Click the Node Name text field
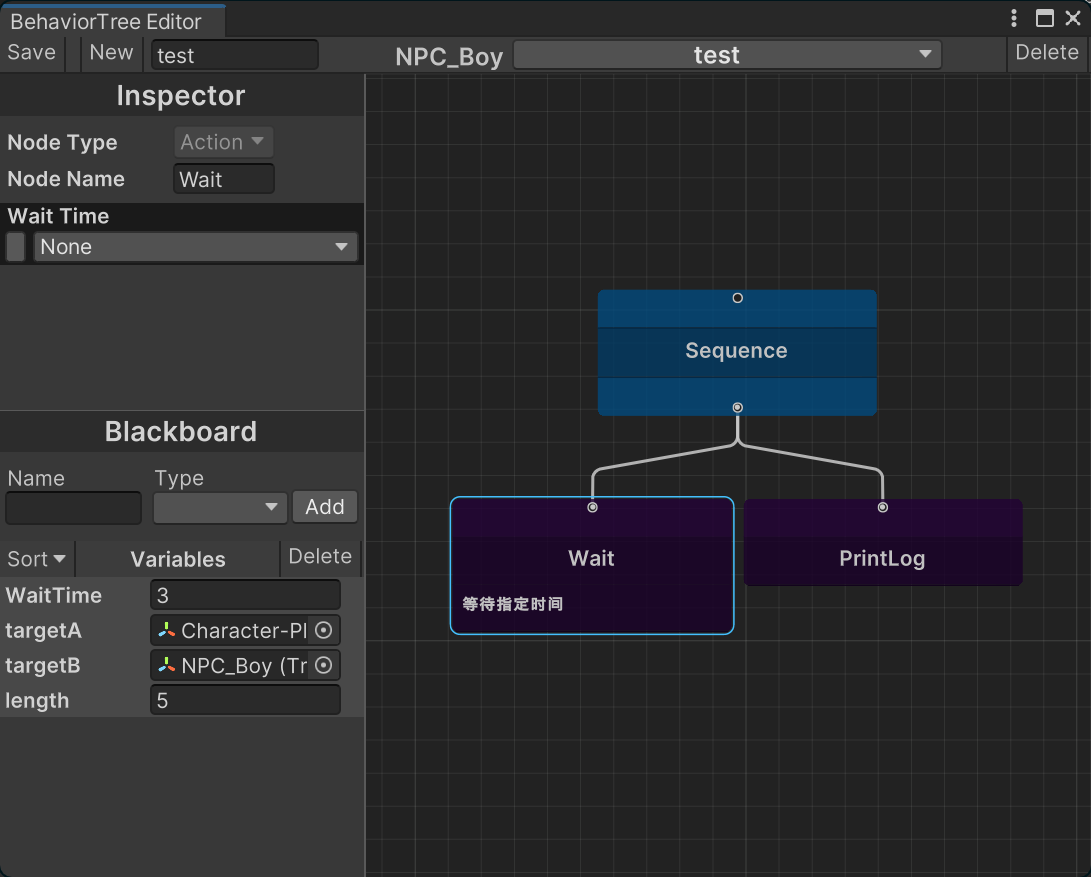1091x877 pixels. [x=223, y=180]
